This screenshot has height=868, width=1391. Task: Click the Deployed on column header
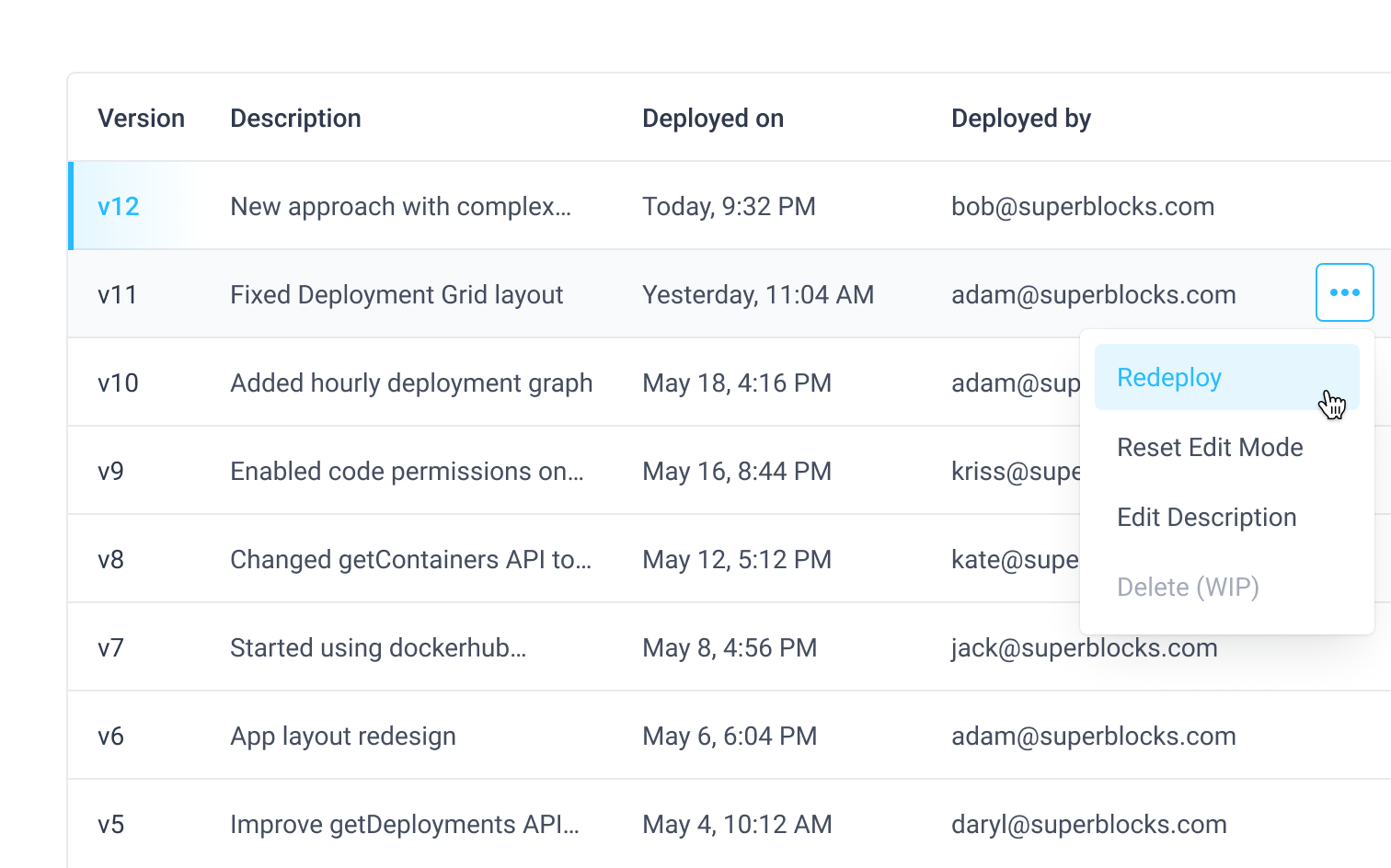click(x=713, y=118)
